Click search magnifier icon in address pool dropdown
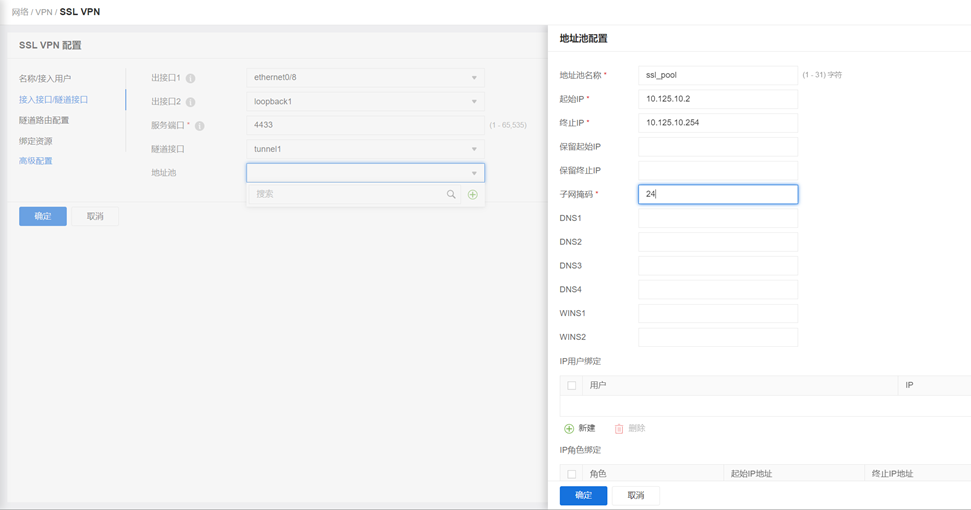This screenshot has width=971, height=510. [x=451, y=194]
